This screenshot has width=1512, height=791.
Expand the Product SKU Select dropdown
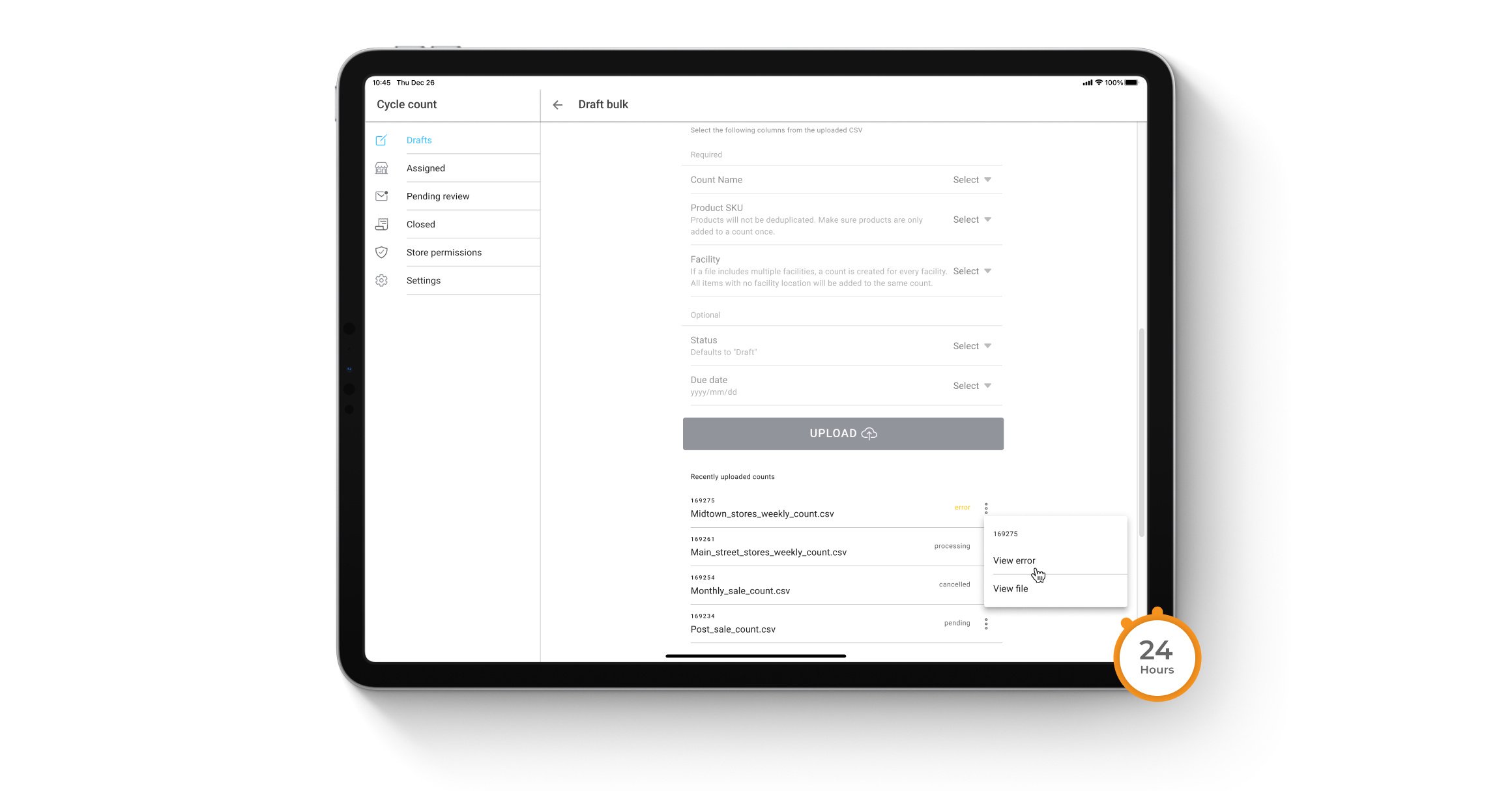click(x=970, y=219)
